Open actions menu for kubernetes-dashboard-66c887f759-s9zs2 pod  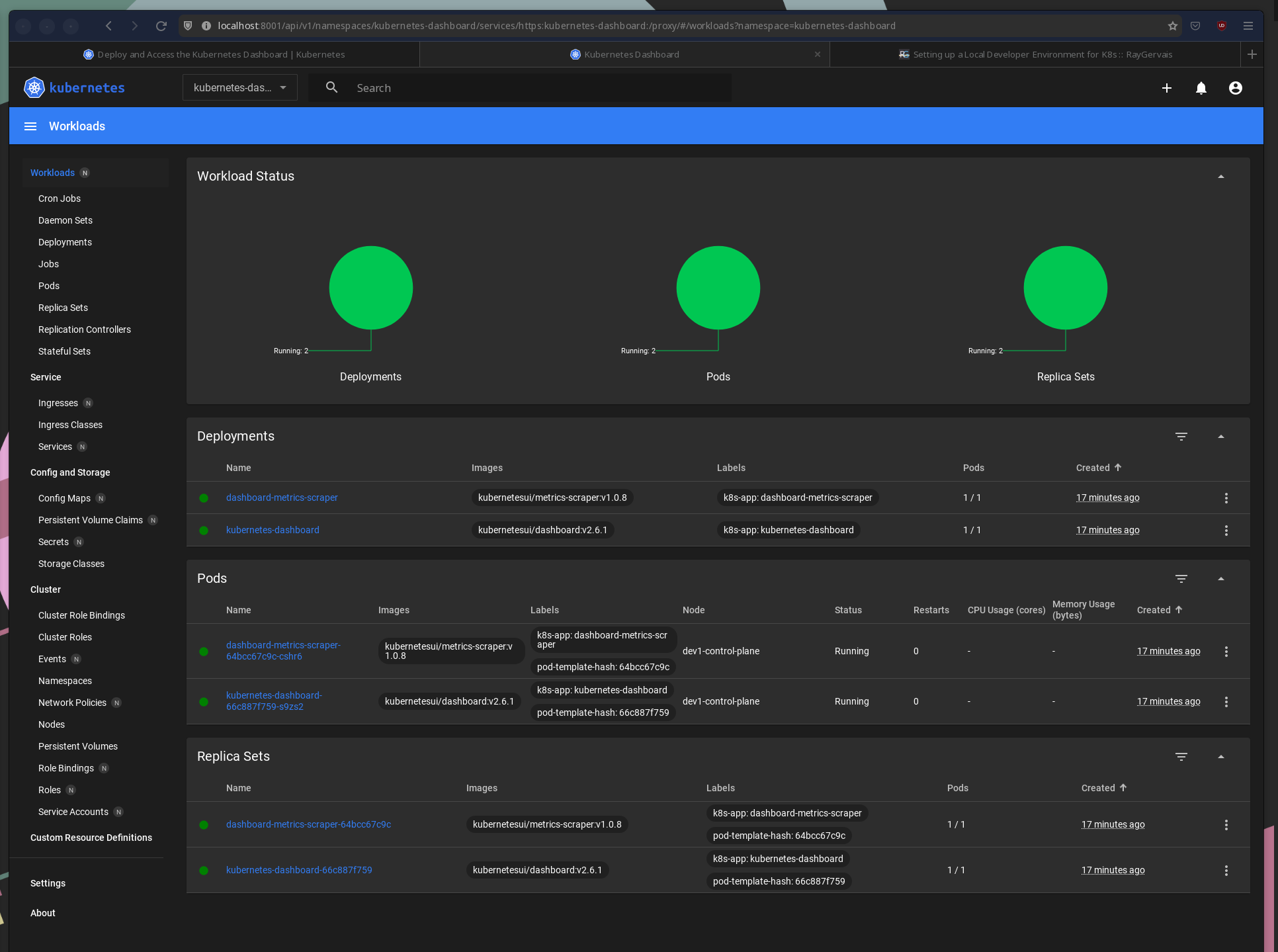tap(1226, 702)
